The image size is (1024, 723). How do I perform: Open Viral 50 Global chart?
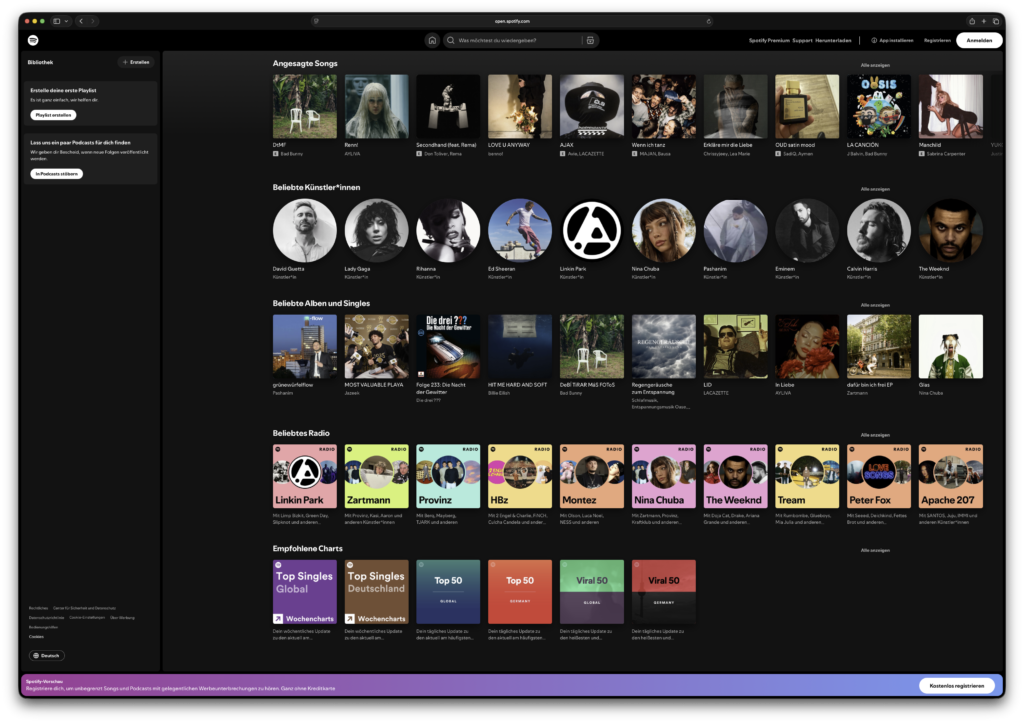click(x=592, y=592)
